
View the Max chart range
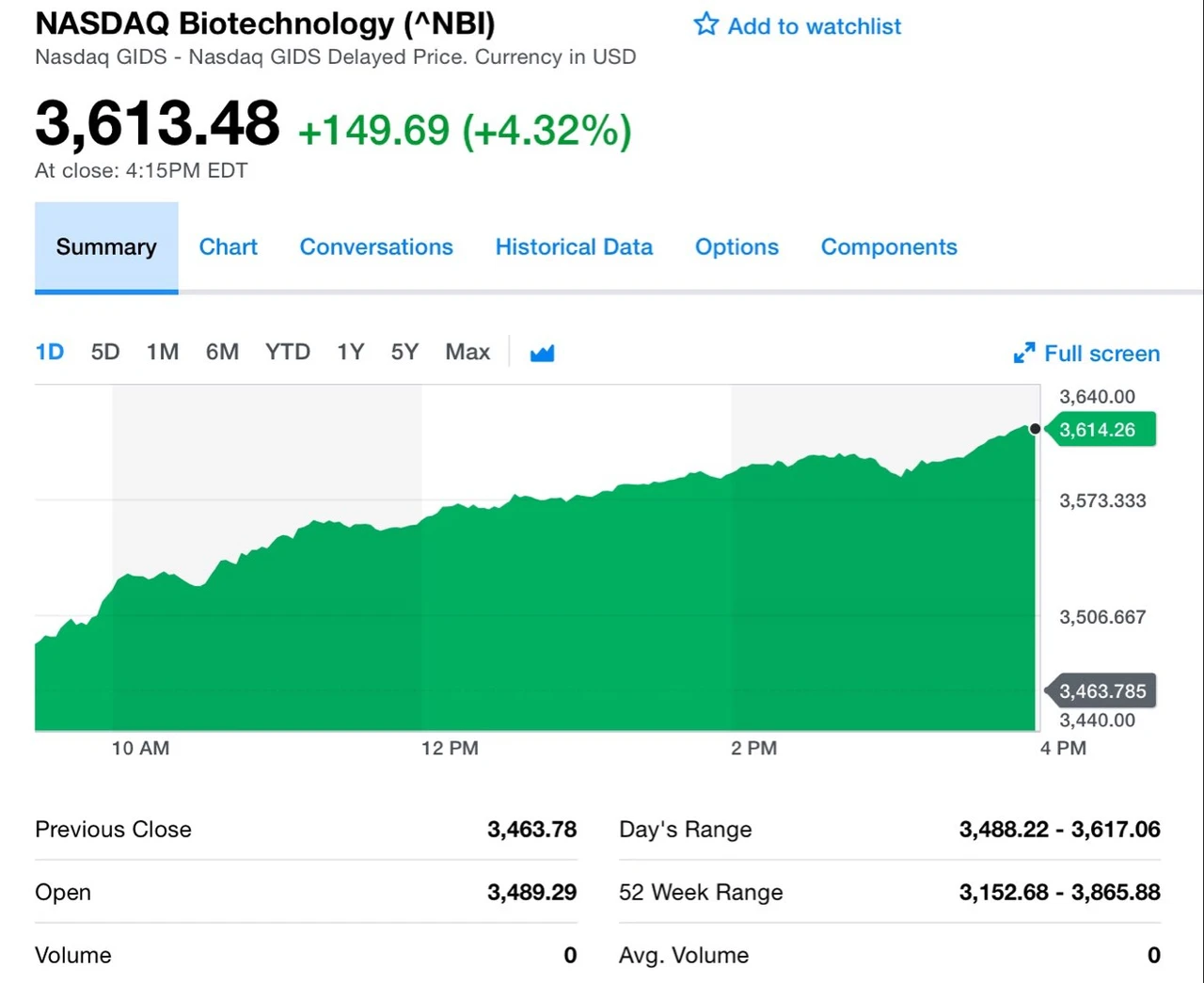tap(467, 351)
